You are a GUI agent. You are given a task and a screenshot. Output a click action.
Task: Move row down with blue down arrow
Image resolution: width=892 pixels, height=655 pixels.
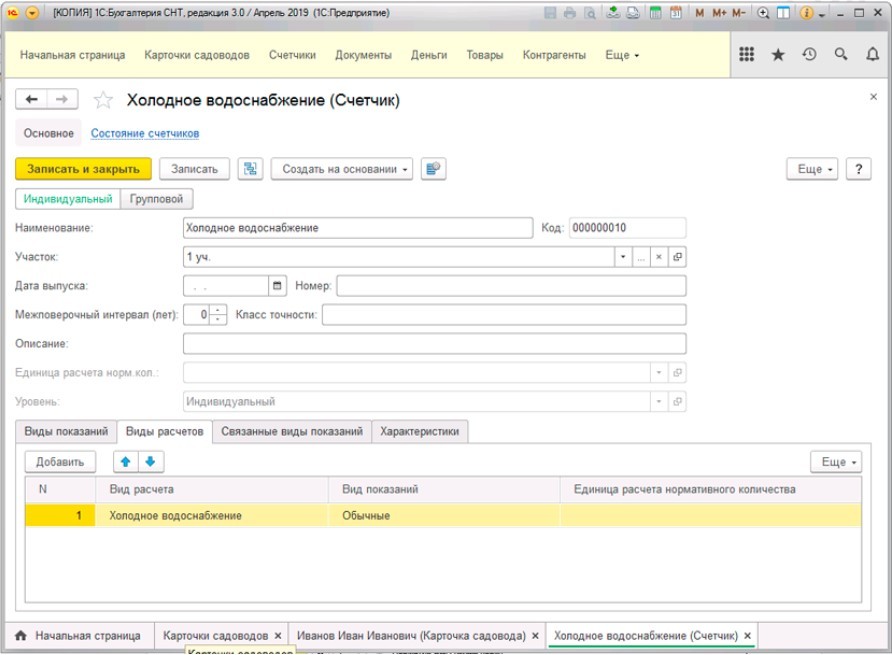[149, 462]
